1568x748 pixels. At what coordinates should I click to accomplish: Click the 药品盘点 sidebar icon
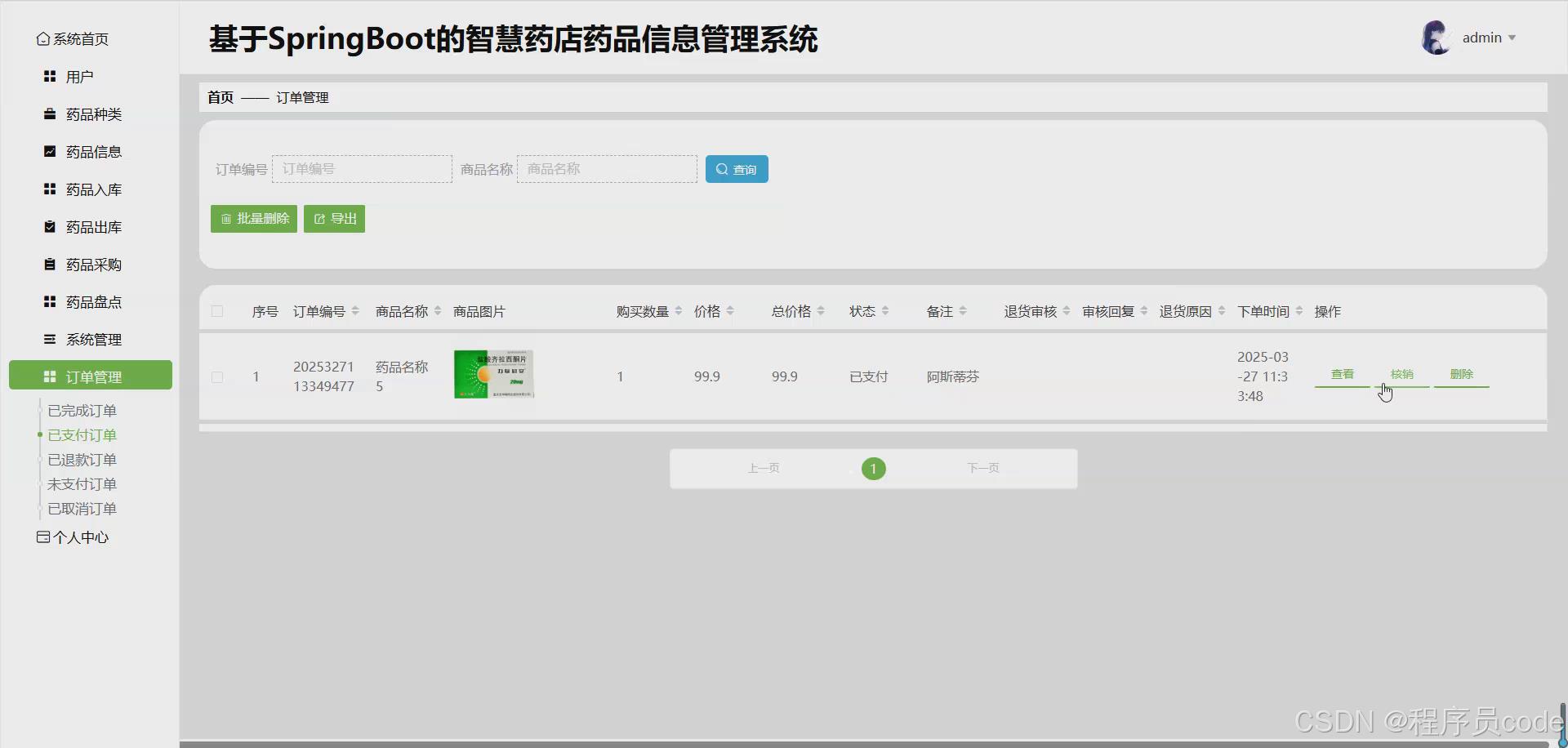[48, 301]
